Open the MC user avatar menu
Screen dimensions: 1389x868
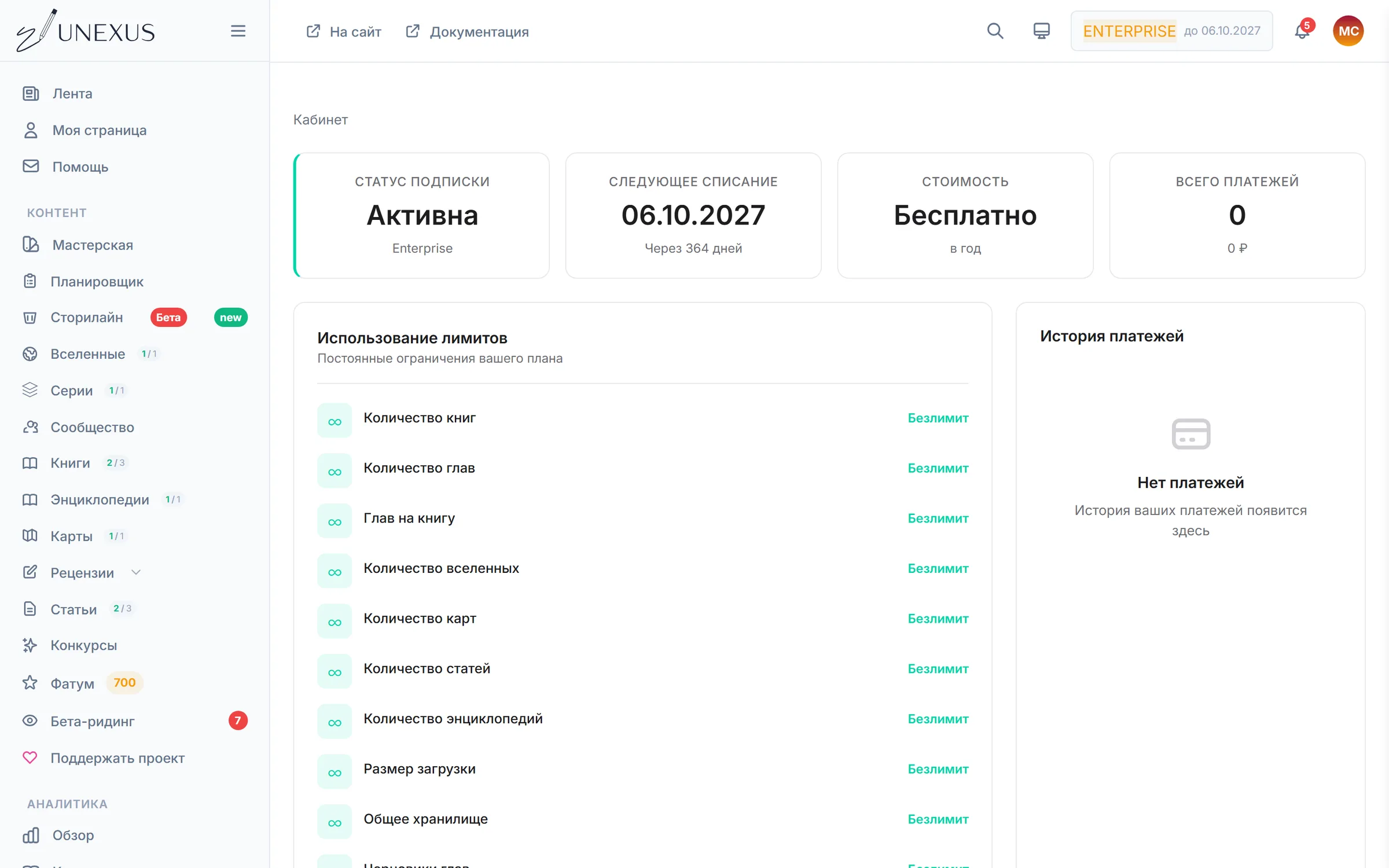(1348, 31)
